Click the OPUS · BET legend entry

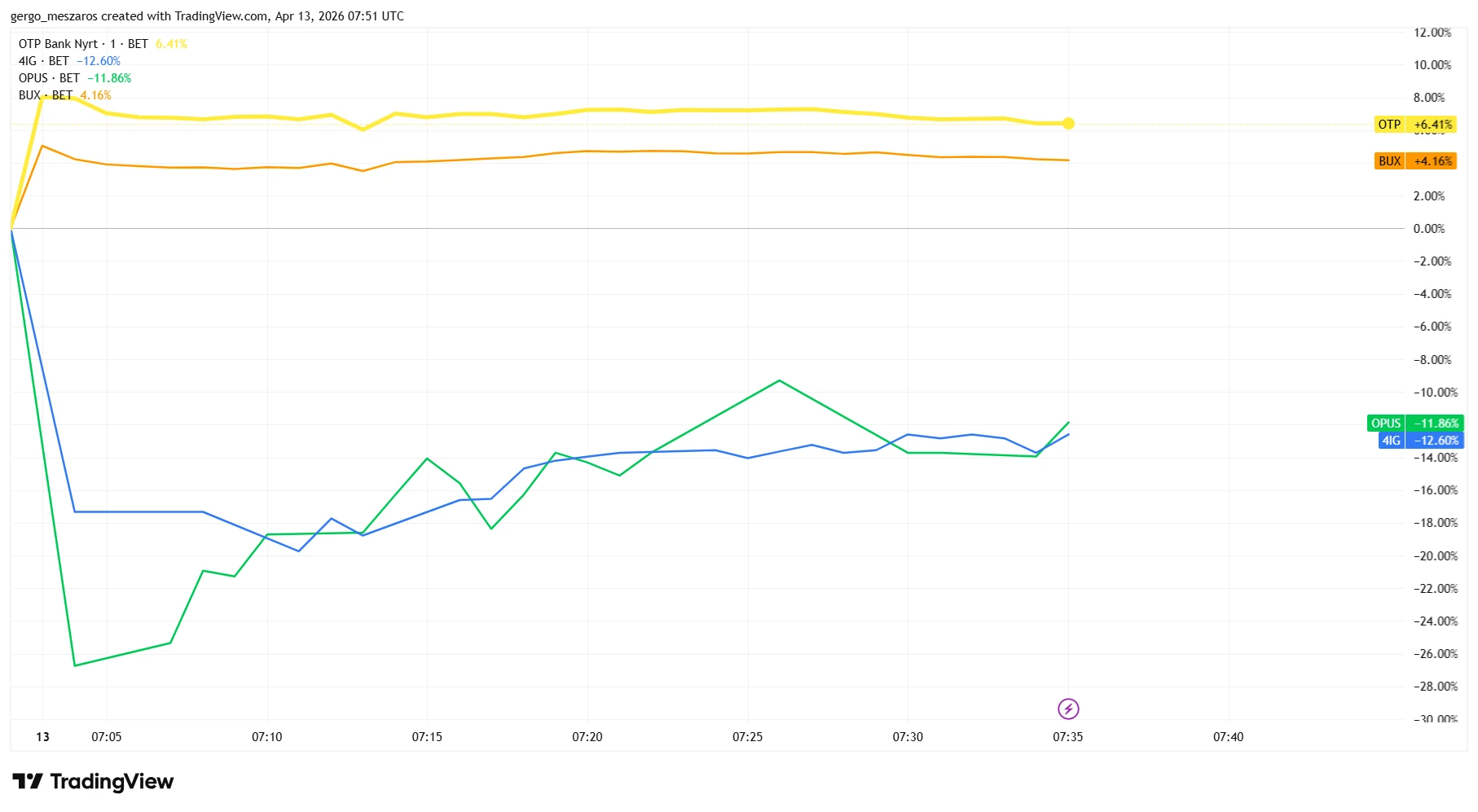point(49,78)
